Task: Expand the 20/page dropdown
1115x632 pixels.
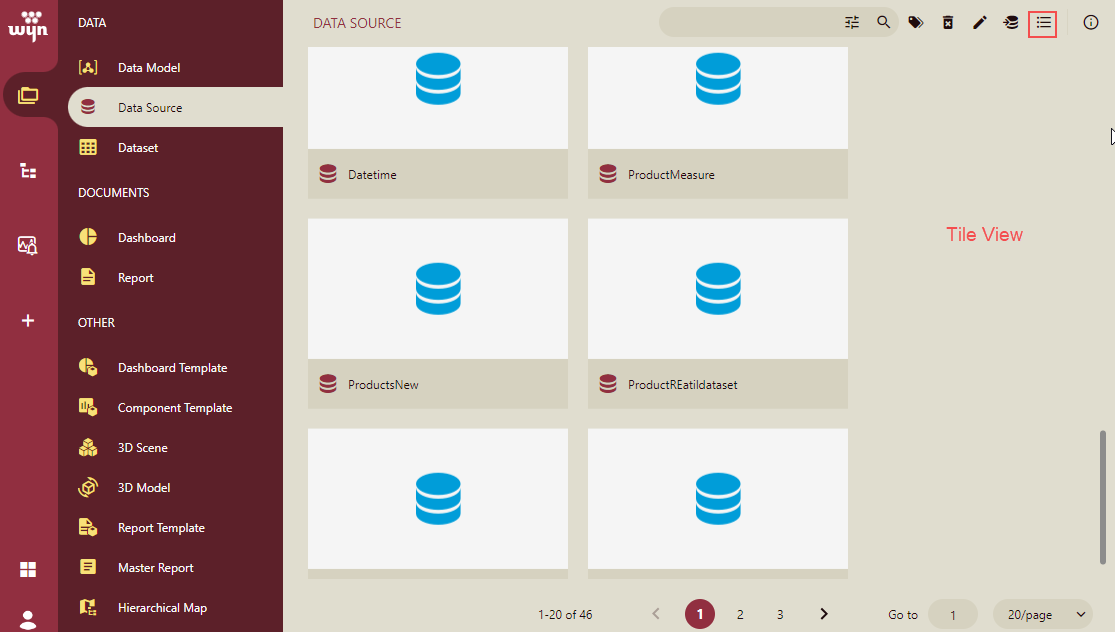Action: point(1042,614)
